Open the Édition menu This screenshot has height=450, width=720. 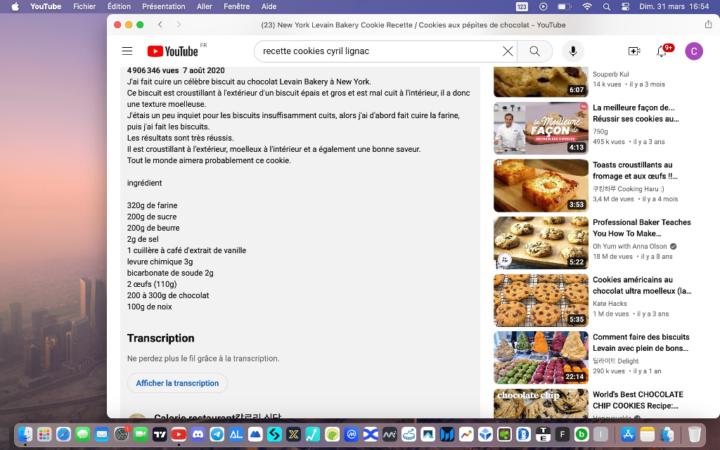(119, 6)
